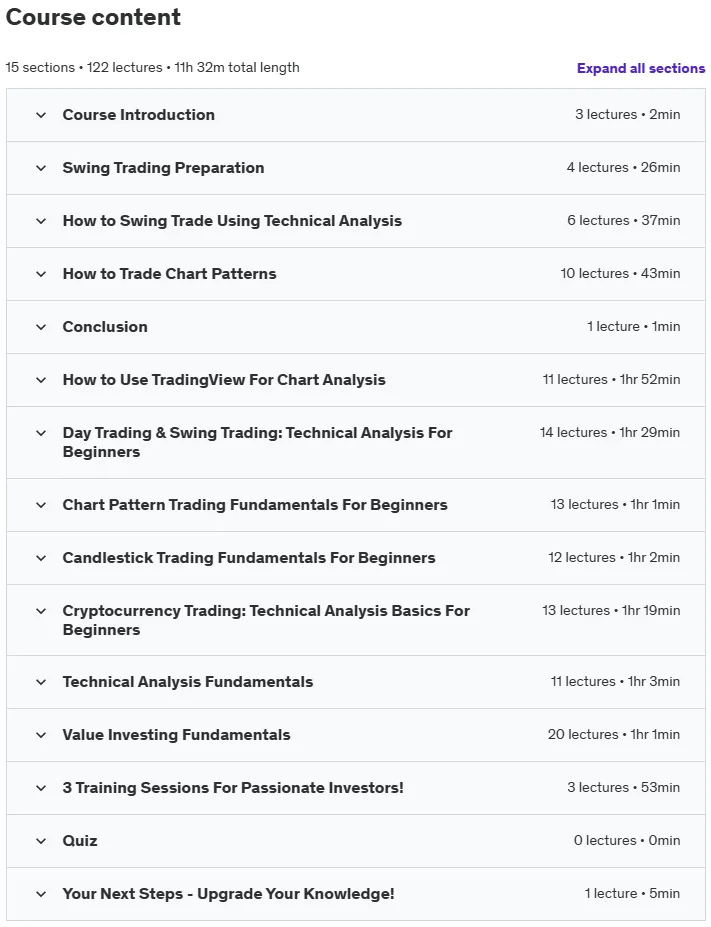Screen dimensions: 711x927
Task: Click the 20 lectures • 1hr 1min label
Action: [613, 734]
